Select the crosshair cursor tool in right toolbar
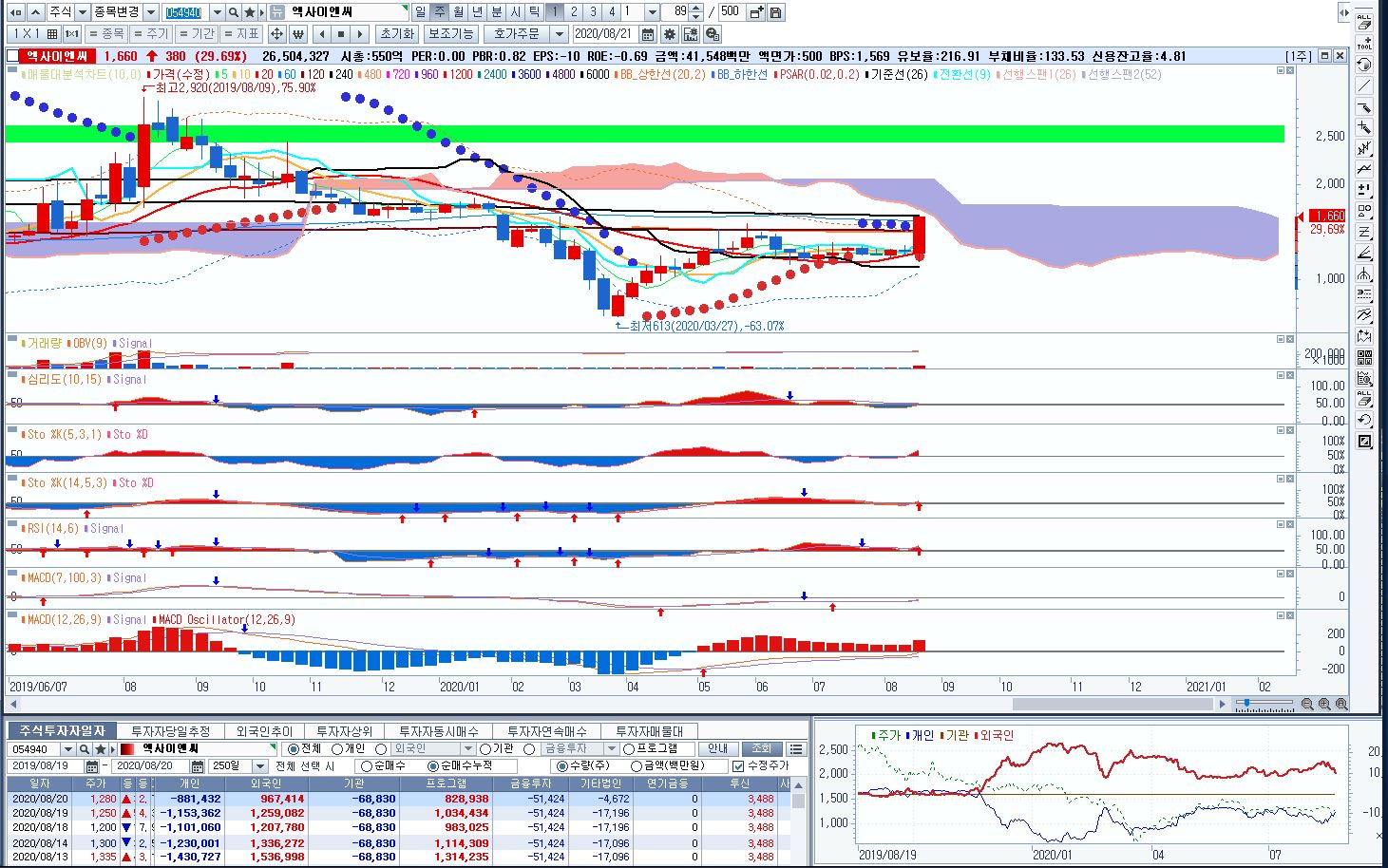 pyautogui.click(x=1364, y=127)
